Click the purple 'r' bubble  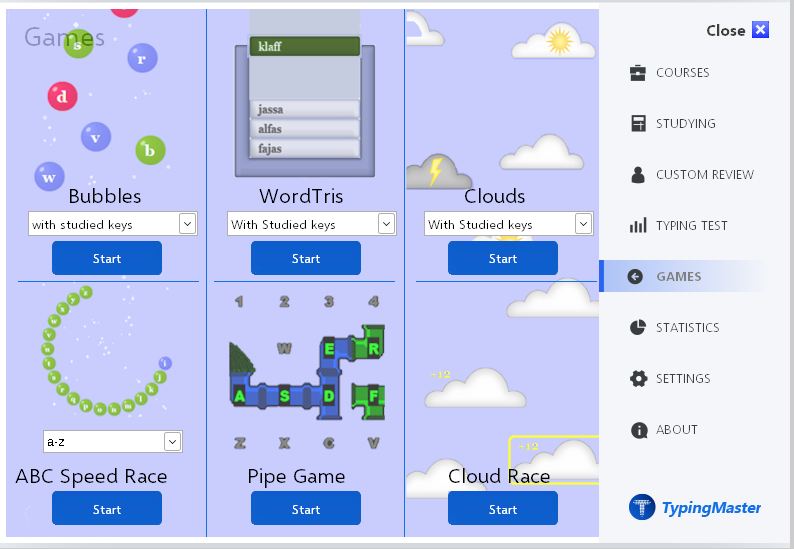point(142,58)
